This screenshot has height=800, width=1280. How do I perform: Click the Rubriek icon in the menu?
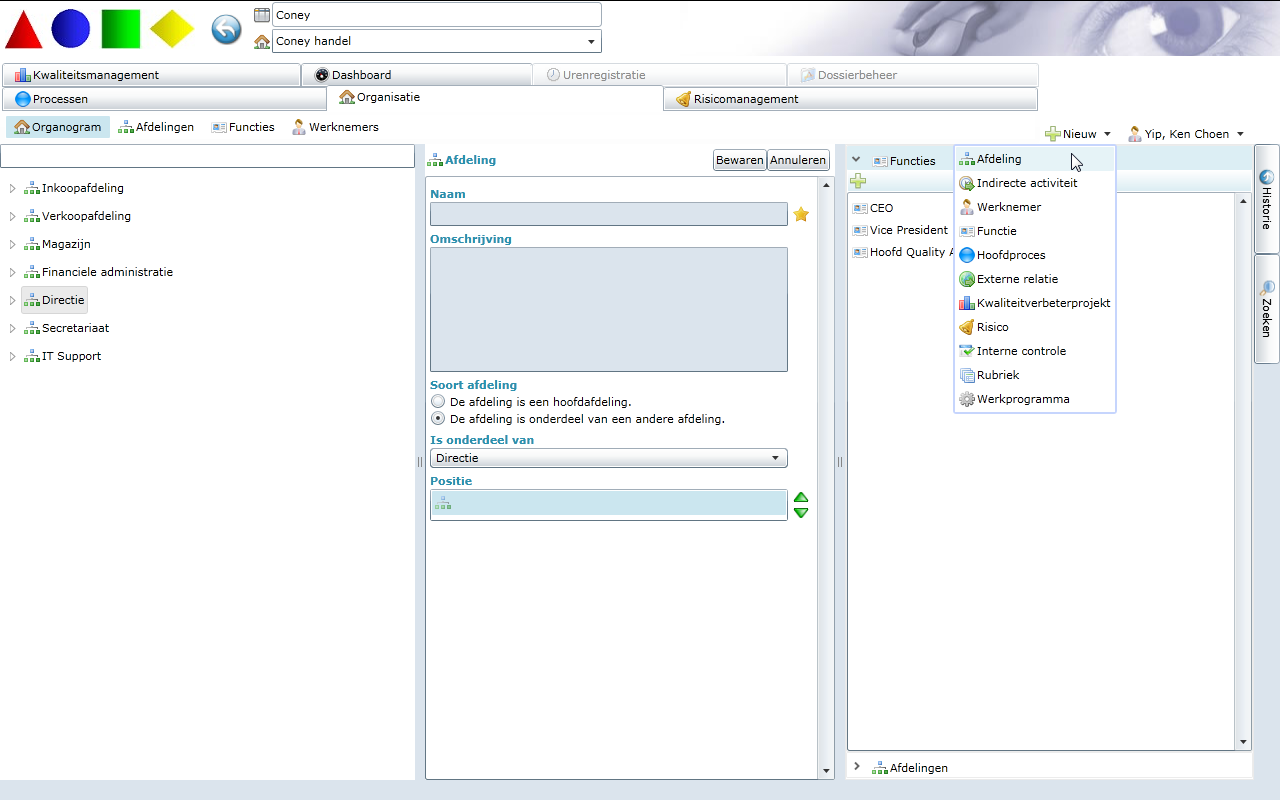pos(967,375)
